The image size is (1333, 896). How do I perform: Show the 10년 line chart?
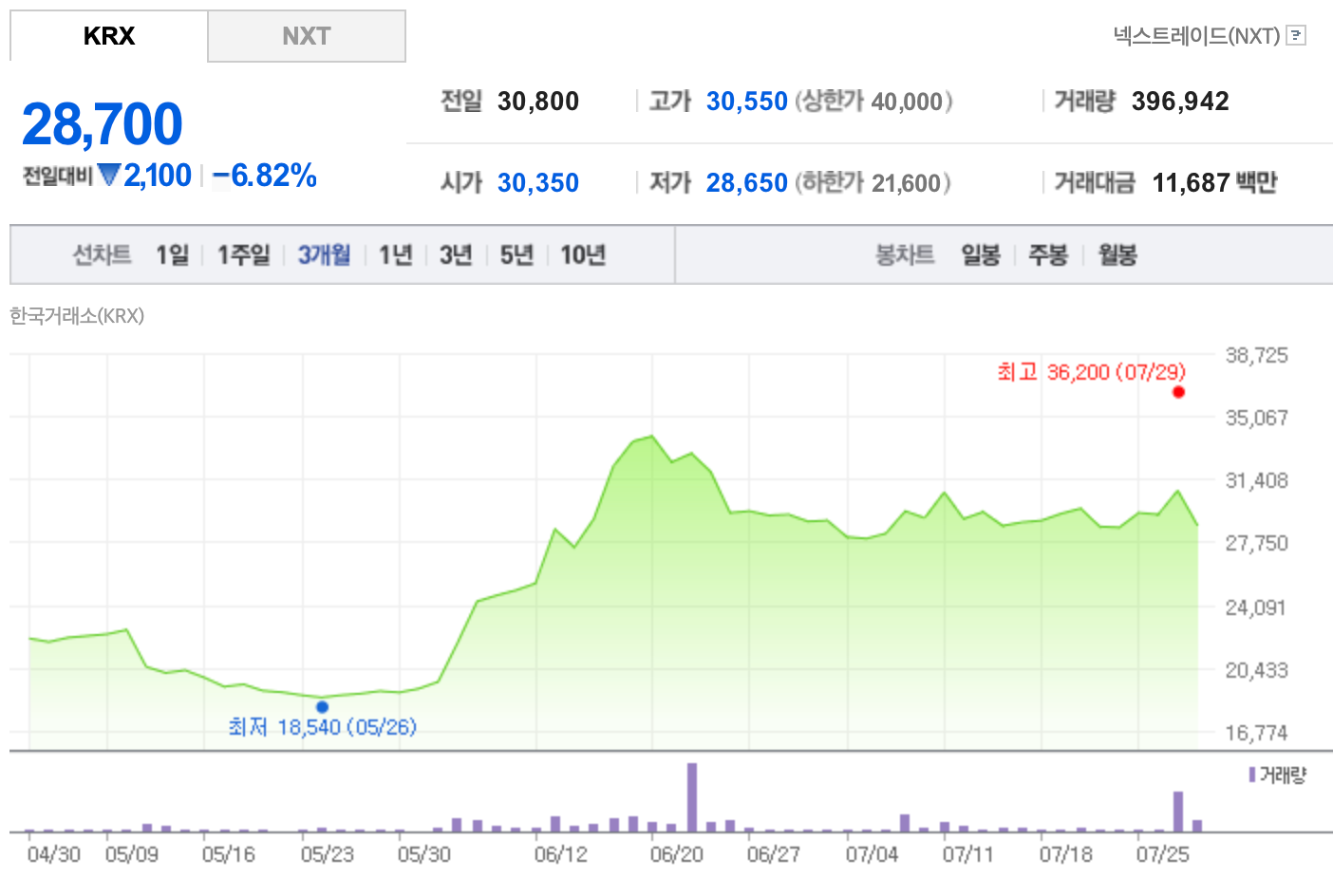click(x=583, y=255)
